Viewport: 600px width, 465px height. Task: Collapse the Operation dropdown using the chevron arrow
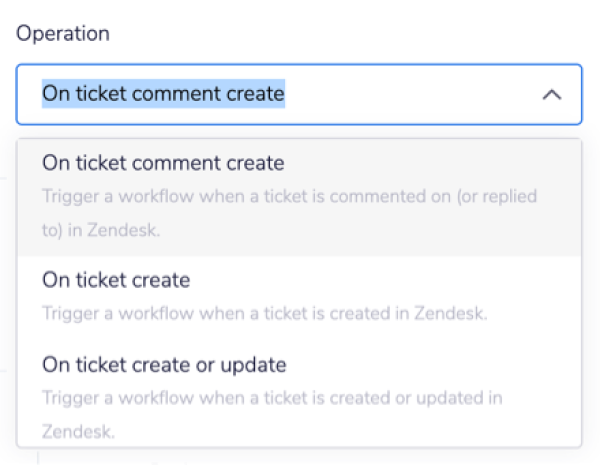(550, 95)
